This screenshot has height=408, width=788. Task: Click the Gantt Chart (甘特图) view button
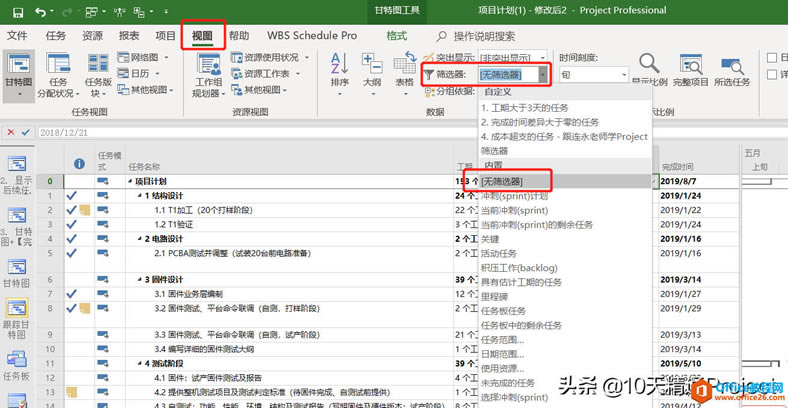(x=18, y=74)
